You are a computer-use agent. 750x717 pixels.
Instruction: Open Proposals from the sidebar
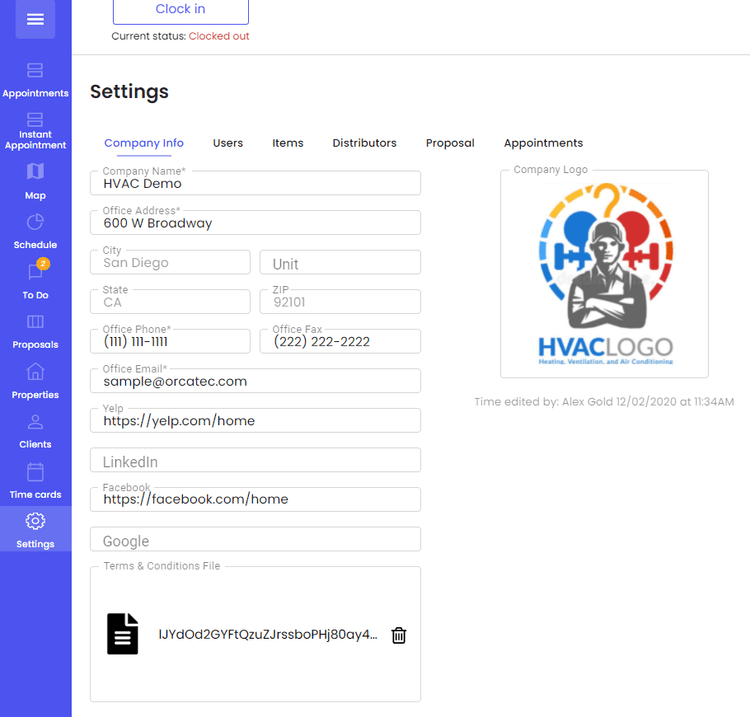click(x=35, y=322)
